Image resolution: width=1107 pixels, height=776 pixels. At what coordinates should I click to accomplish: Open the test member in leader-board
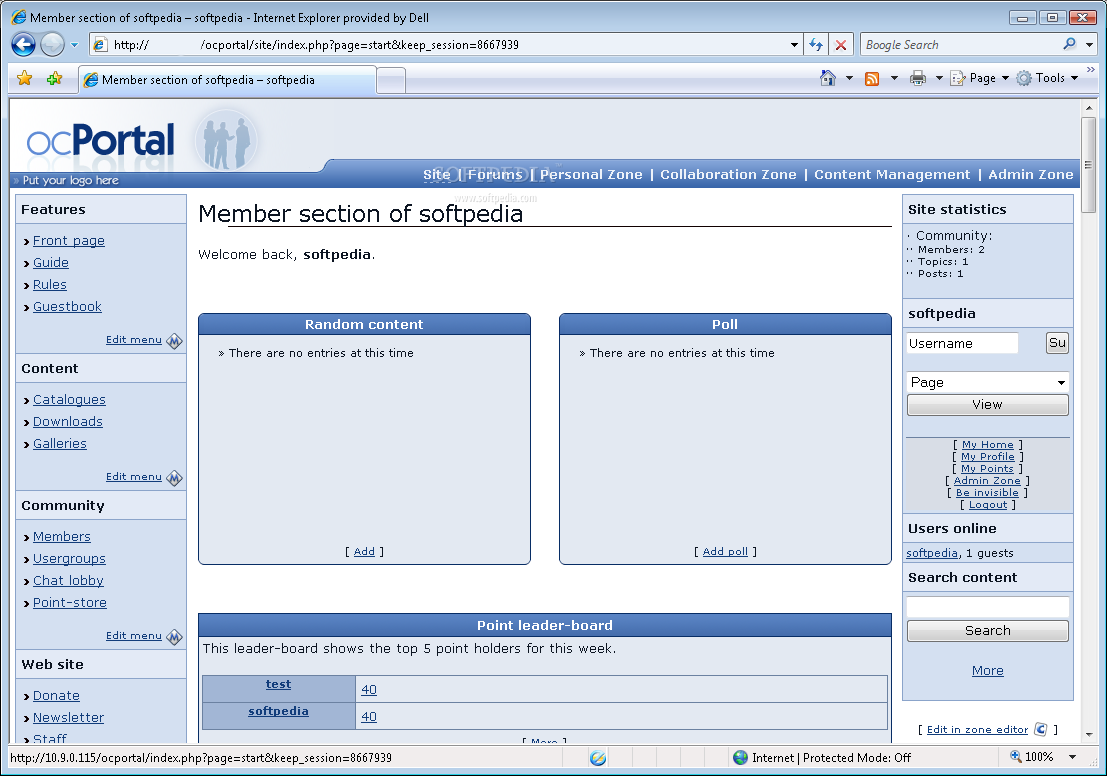coord(278,684)
